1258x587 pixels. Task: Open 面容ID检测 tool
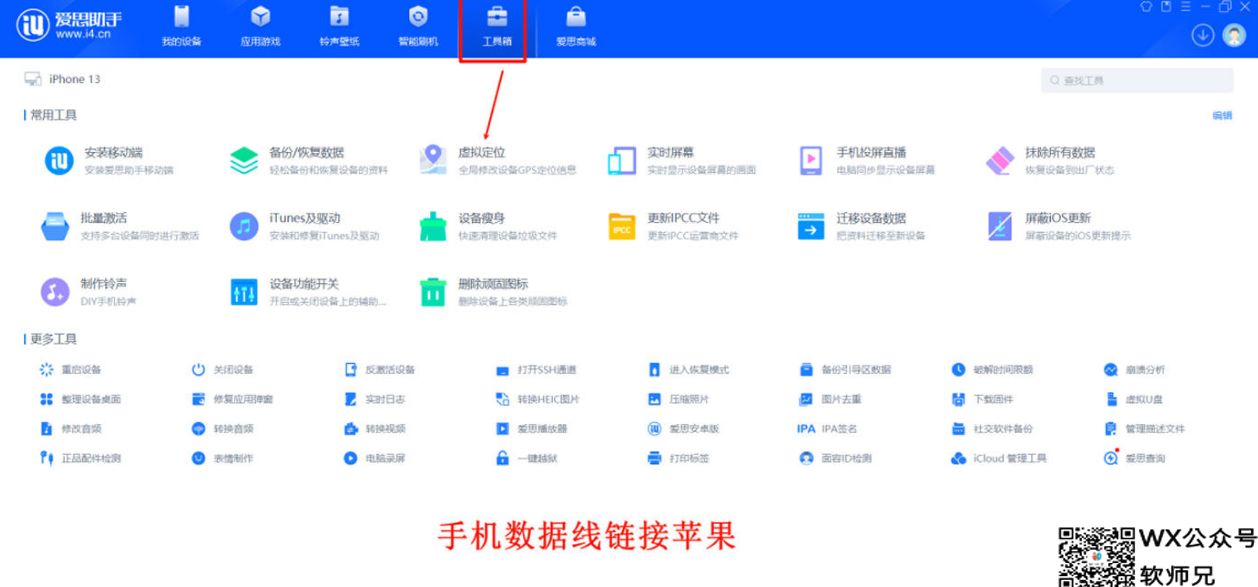[836, 459]
